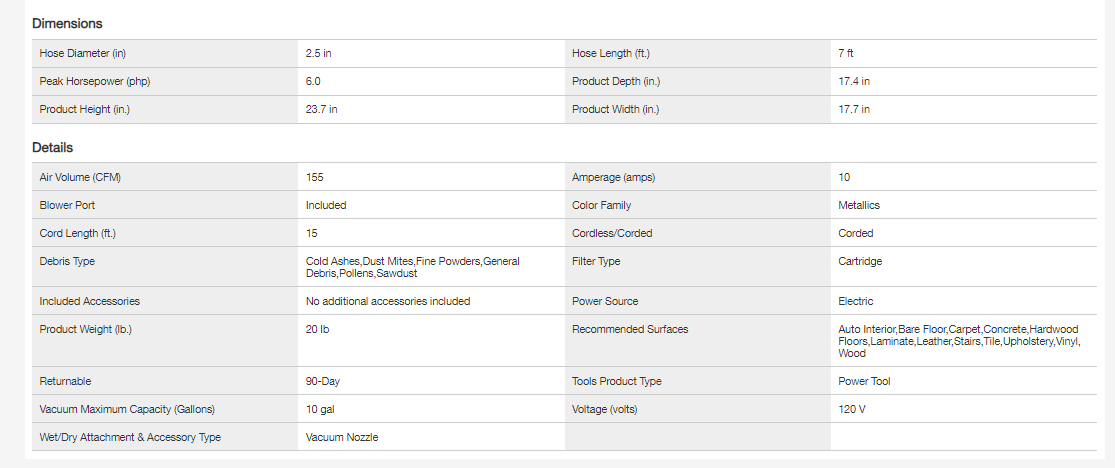Click the Cartridge filter type value

click(860, 261)
